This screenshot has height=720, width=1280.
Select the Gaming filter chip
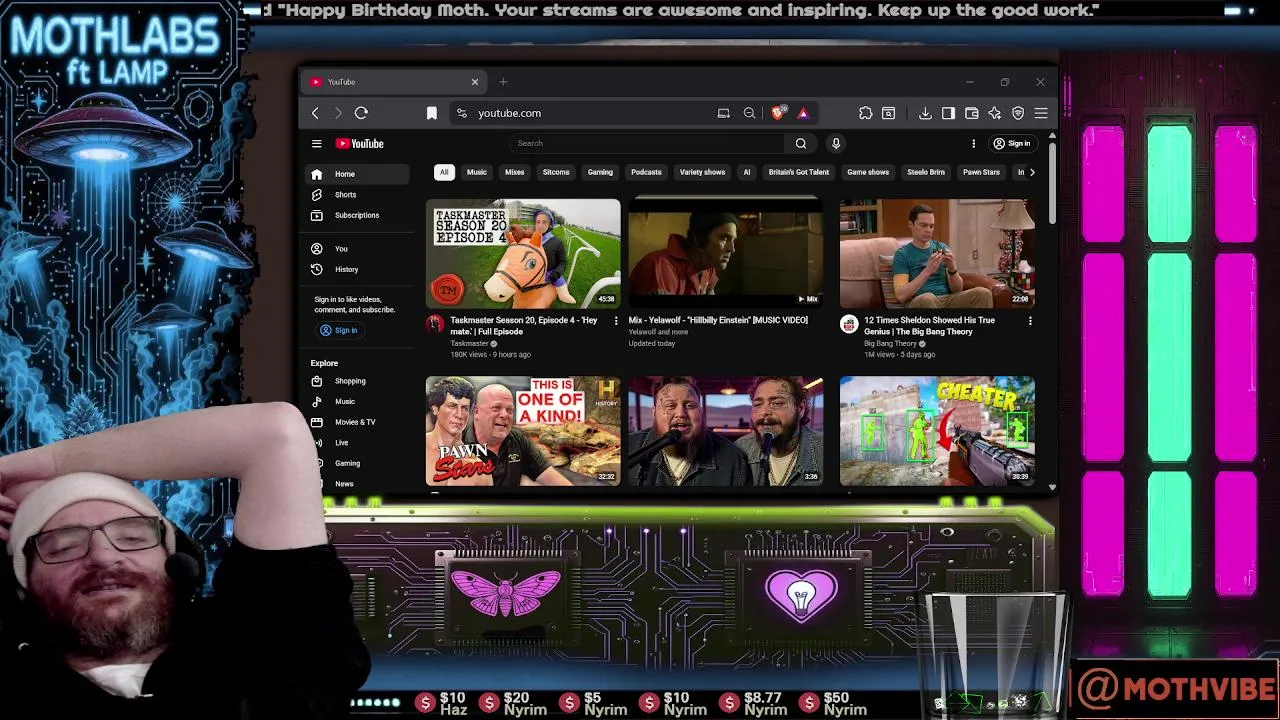(600, 172)
